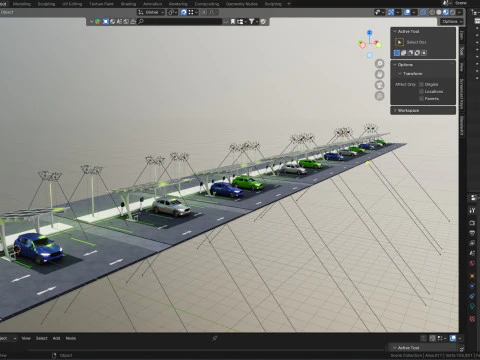The height and width of the screenshot is (360, 480).
Task: Toggle X-ray mode button
Action: pos(423,12)
